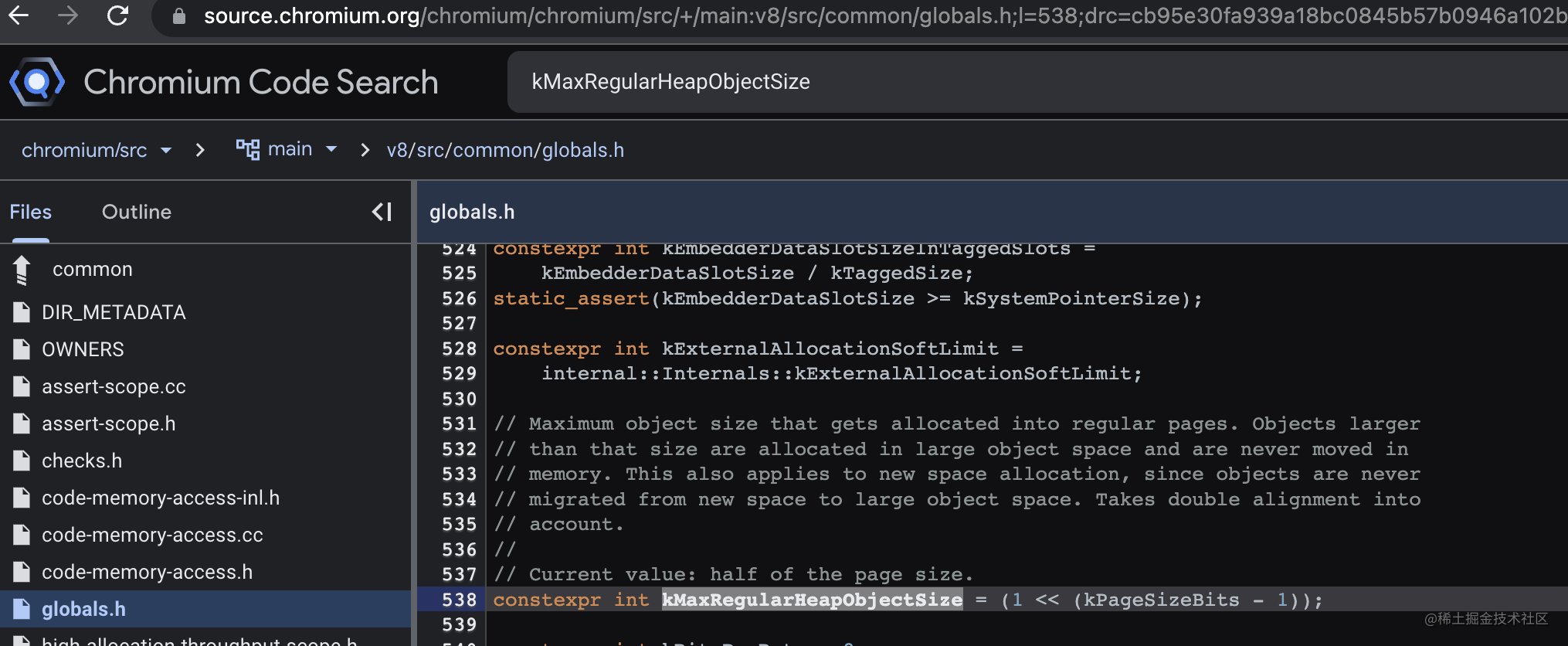Open the chromium/src repository dropdown

coord(97,150)
